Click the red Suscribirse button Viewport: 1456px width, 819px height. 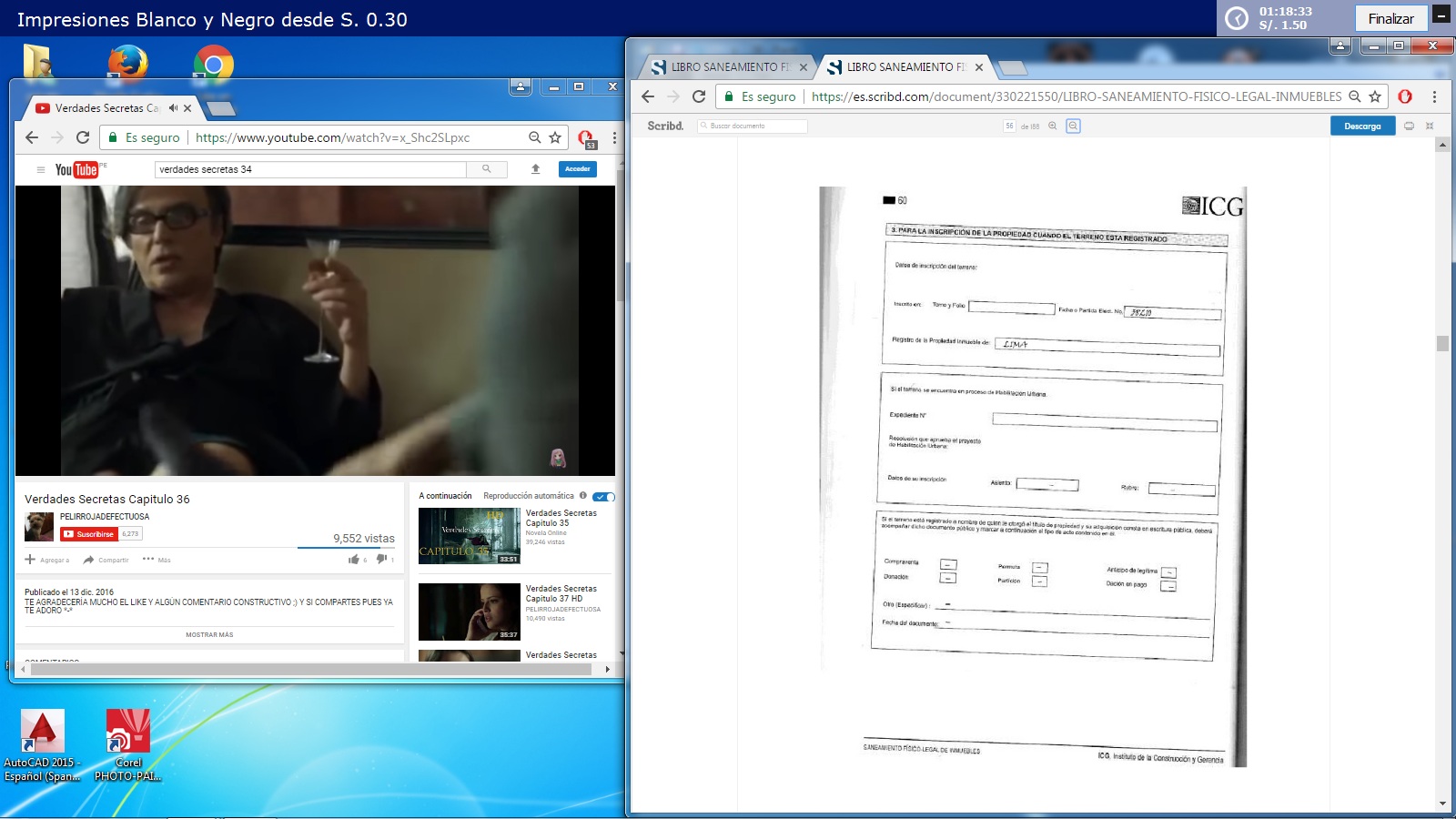point(89,534)
